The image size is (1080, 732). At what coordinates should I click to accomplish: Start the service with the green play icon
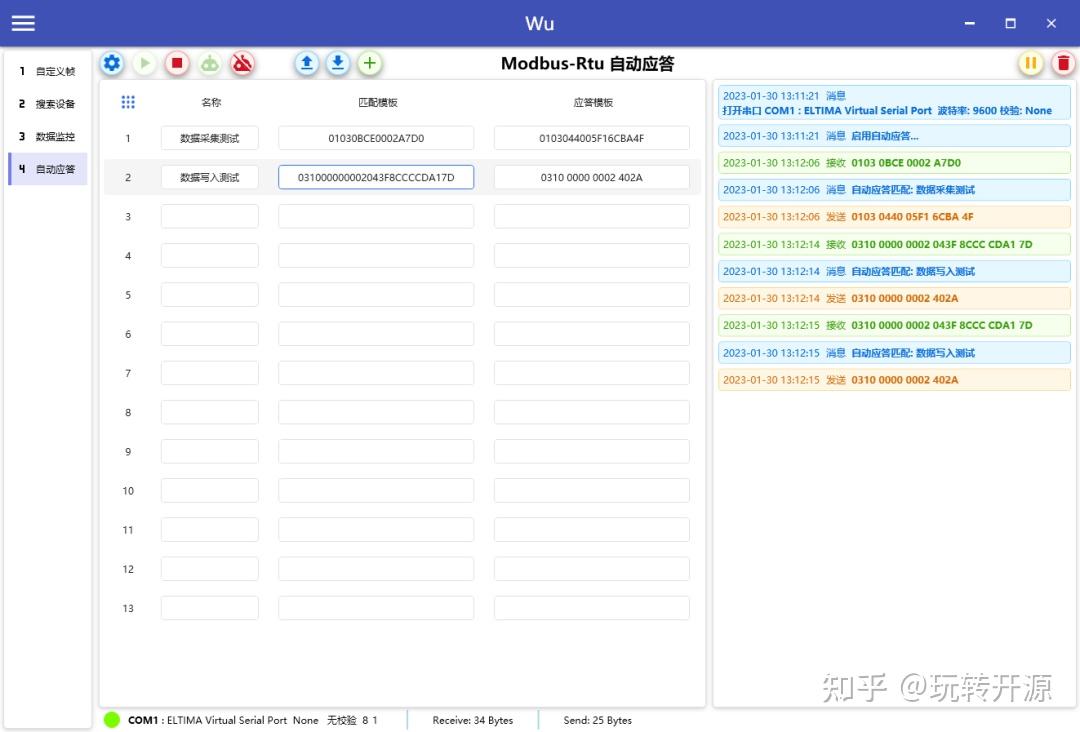pos(144,63)
